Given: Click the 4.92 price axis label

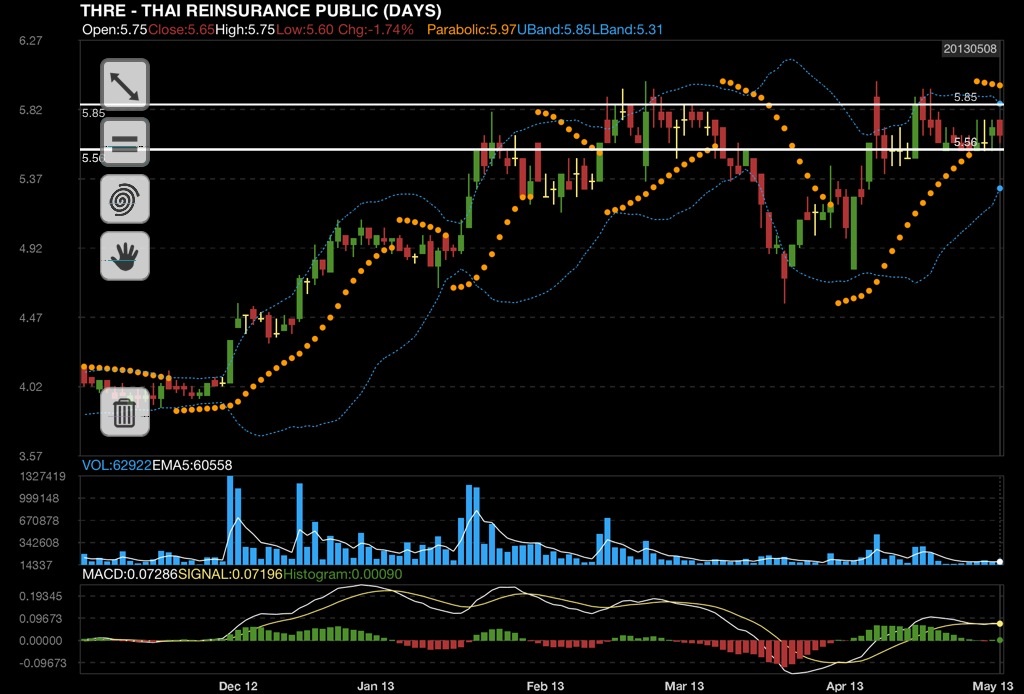Looking at the screenshot, I should click(x=31, y=248).
